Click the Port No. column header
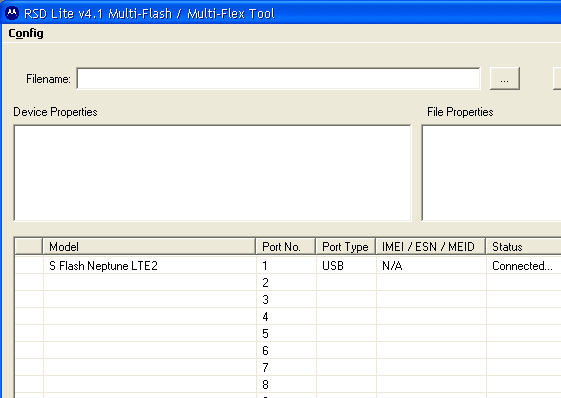Viewport: 561px width, 398px height. (x=286, y=247)
